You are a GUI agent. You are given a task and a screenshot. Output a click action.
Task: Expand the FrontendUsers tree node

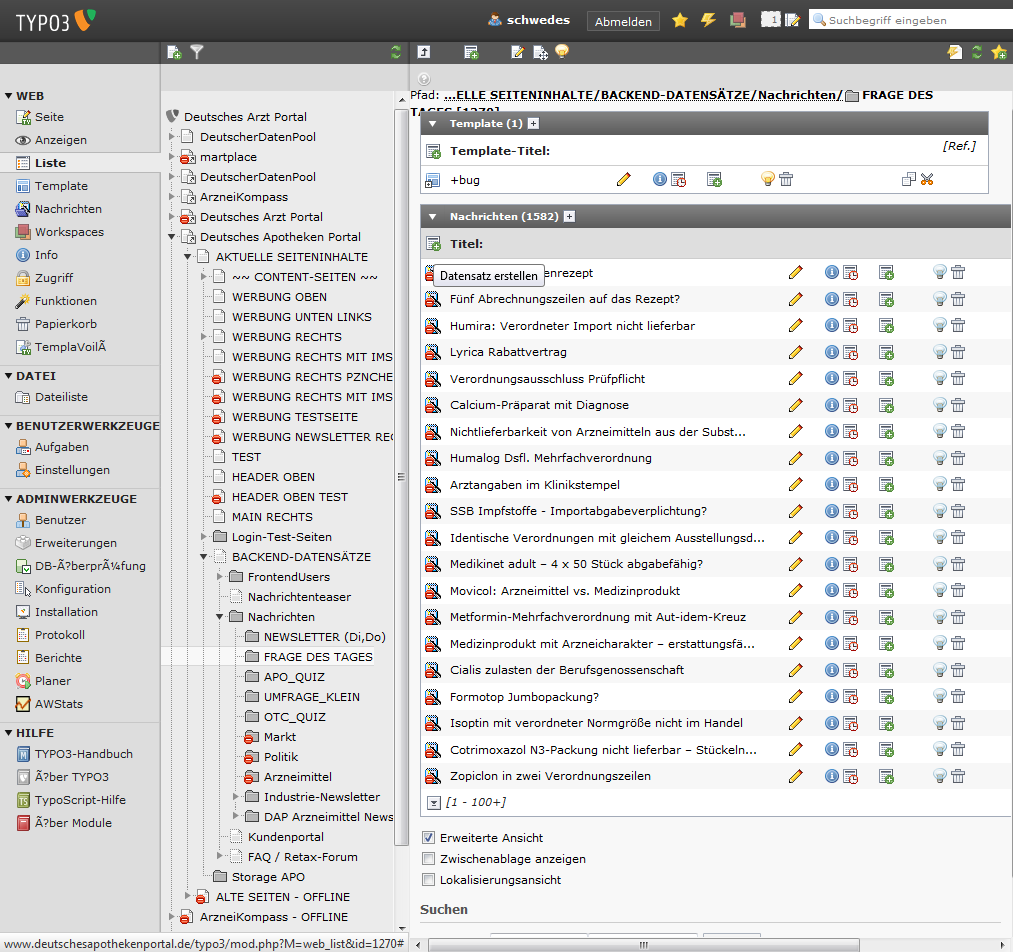pyautogui.click(x=220, y=577)
